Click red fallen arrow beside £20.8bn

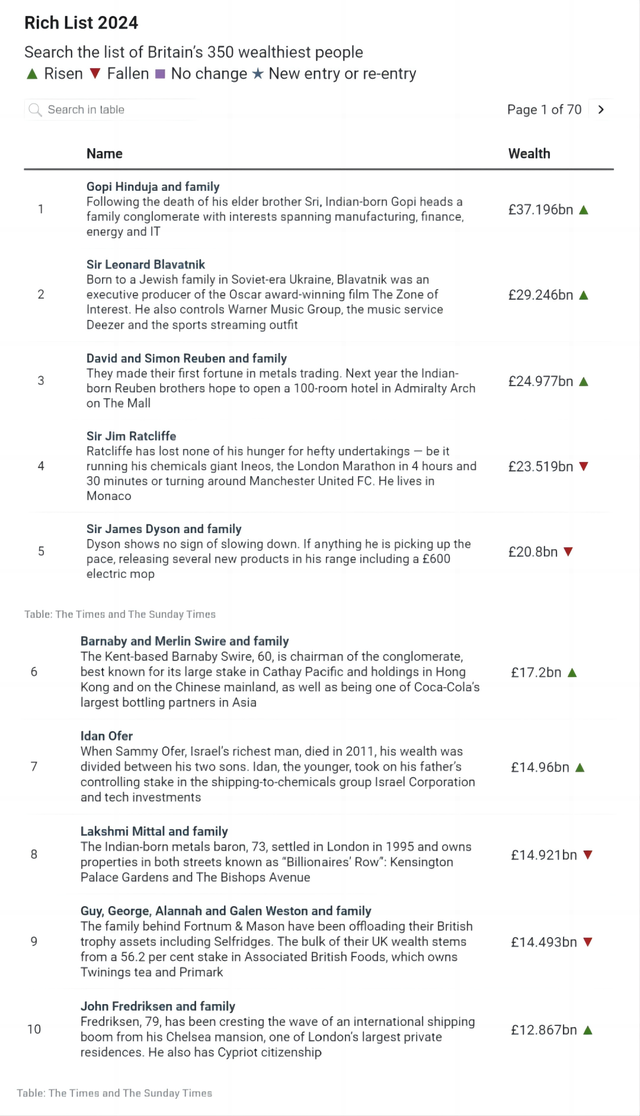coord(568,552)
